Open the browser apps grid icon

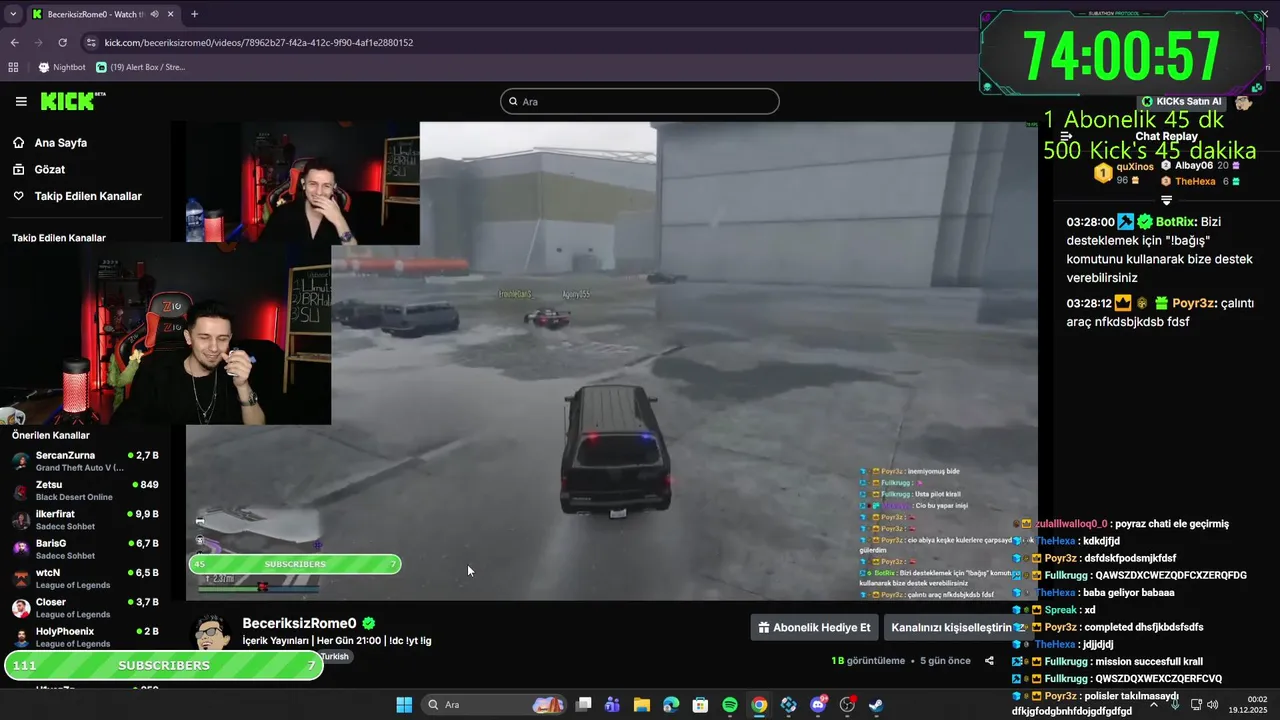tap(13, 67)
